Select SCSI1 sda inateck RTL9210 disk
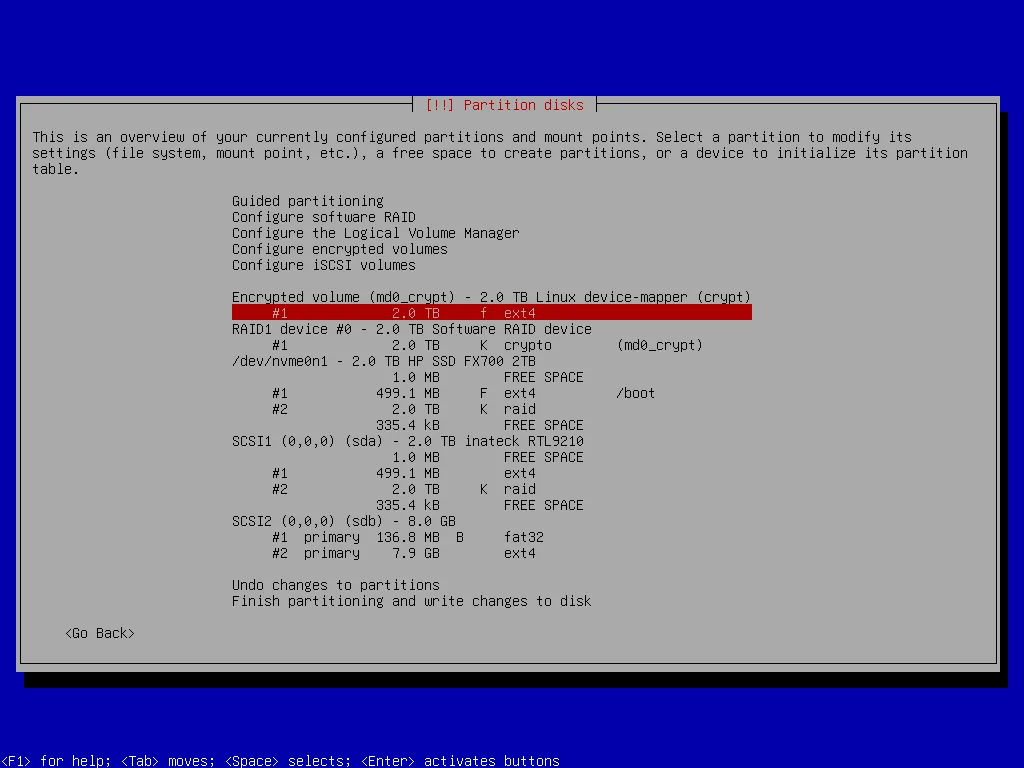Image resolution: width=1024 pixels, height=768 pixels. pos(407,441)
